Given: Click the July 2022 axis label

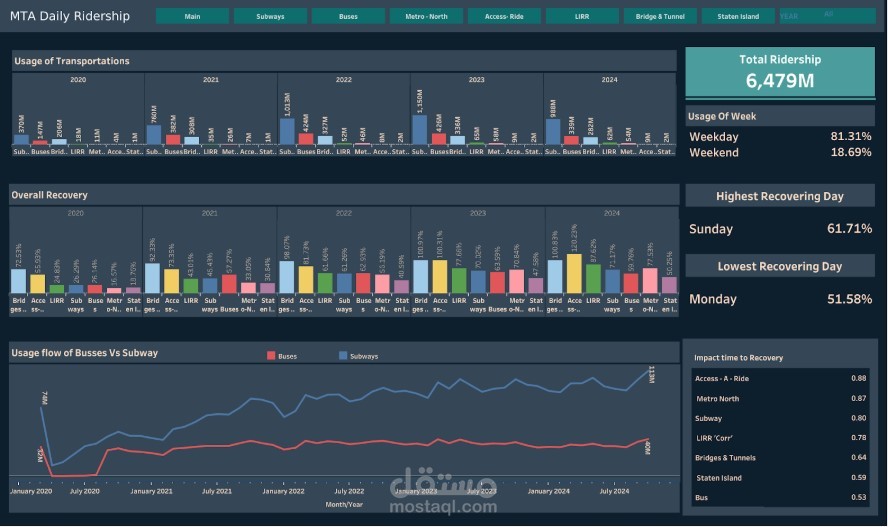Looking at the screenshot, I should click(x=349, y=491).
